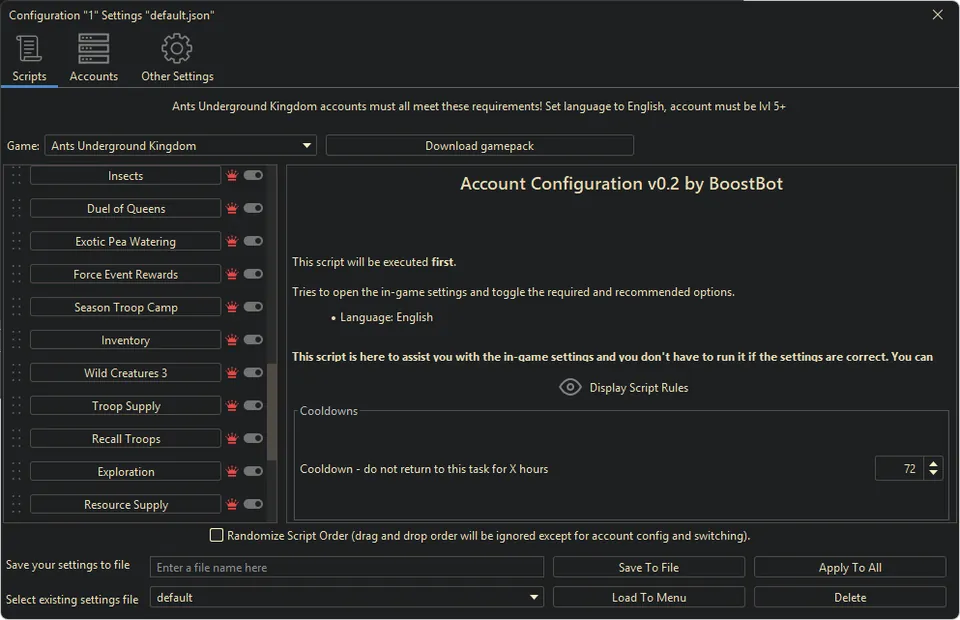Select the Inventory script
The width and height of the screenshot is (960, 620).
(x=126, y=340)
